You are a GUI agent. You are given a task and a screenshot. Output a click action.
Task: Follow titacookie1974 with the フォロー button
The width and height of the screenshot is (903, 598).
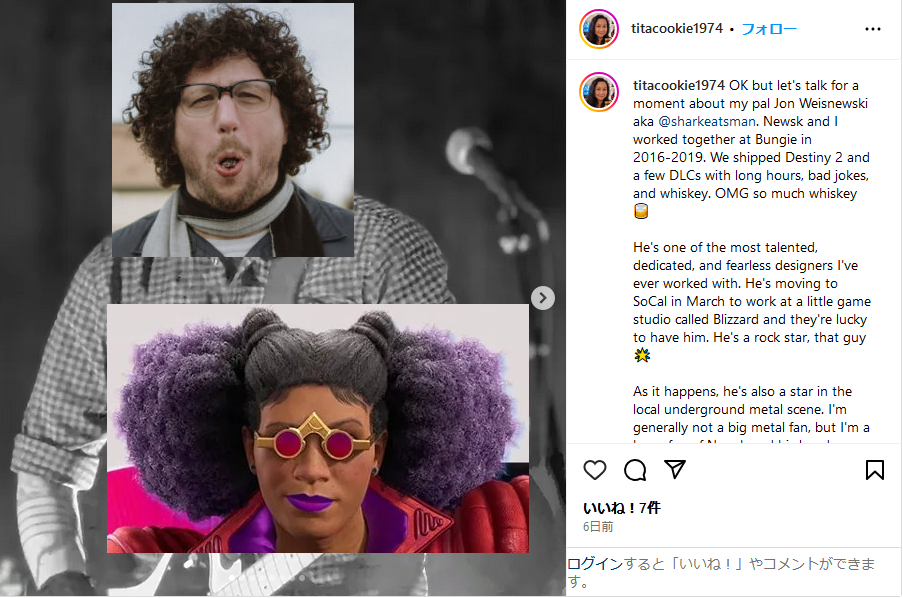point(769,29)
